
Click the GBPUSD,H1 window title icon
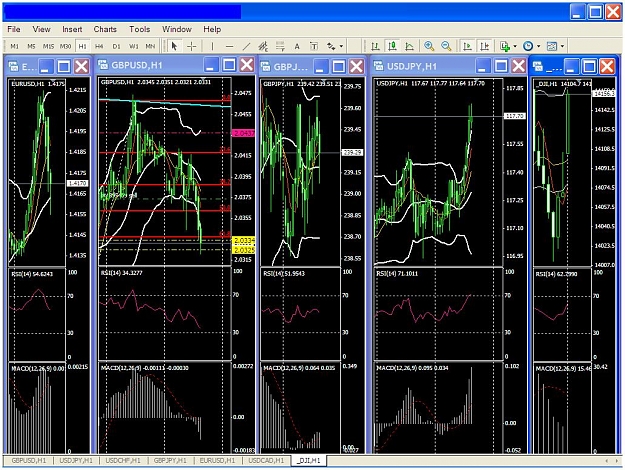click(x=103, y=65)
